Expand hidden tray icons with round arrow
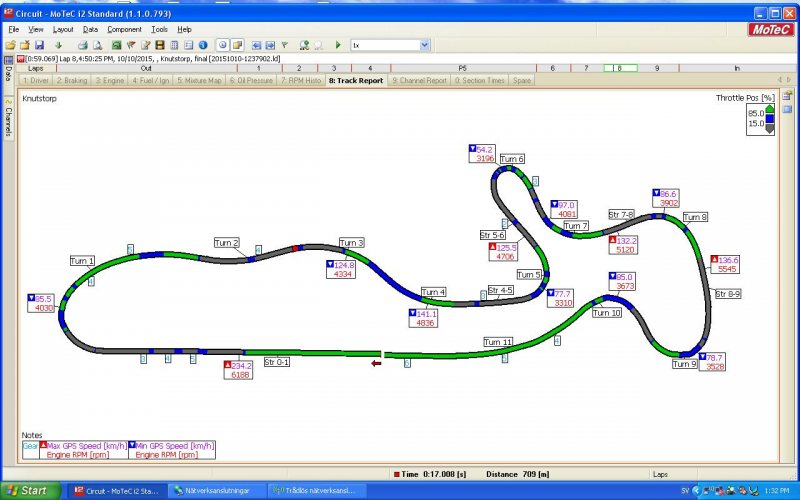Image resolution: width=800 pixels, height=500 pixels. pos(696,491)
